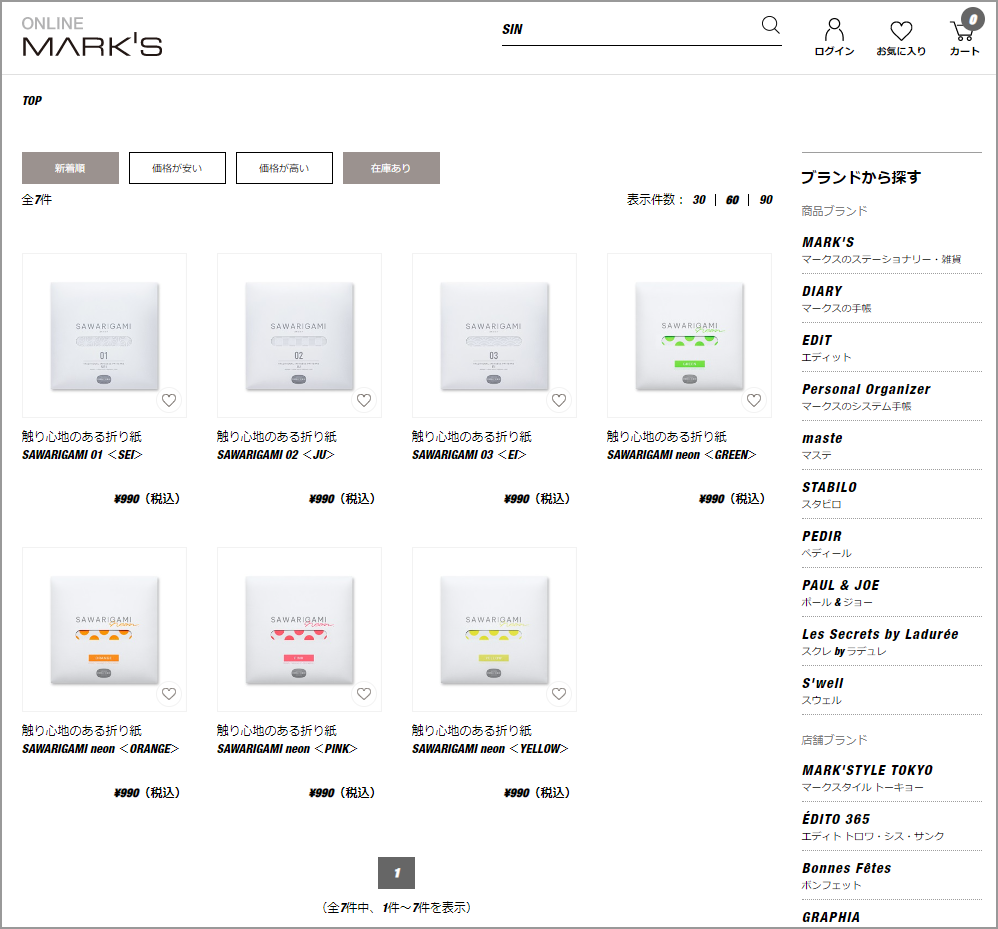Browse the EDIT brand
The width and height of the screenshot is (998, 929).
[891, 347]
